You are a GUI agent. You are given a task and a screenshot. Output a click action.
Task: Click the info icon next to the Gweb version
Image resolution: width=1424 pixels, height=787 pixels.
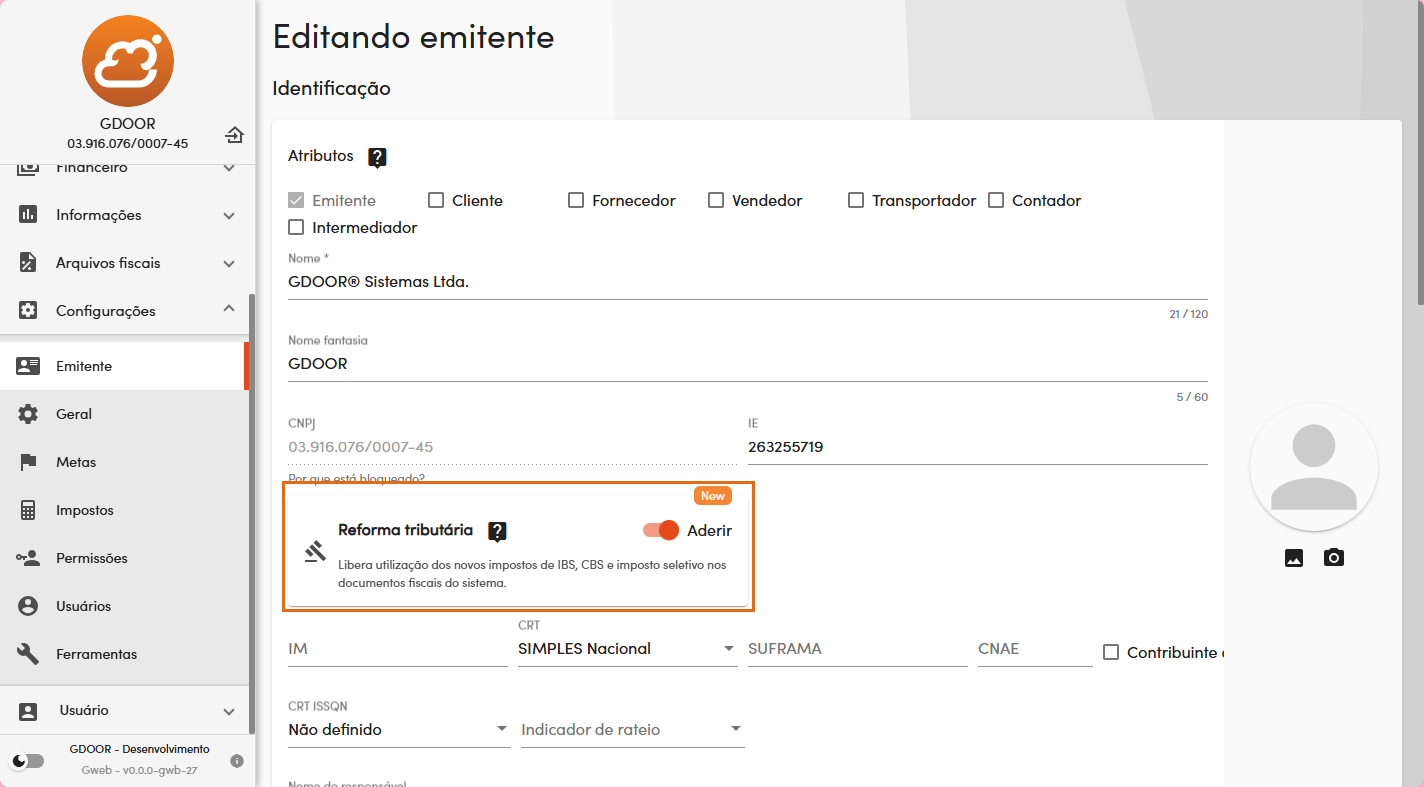[237, 761]
